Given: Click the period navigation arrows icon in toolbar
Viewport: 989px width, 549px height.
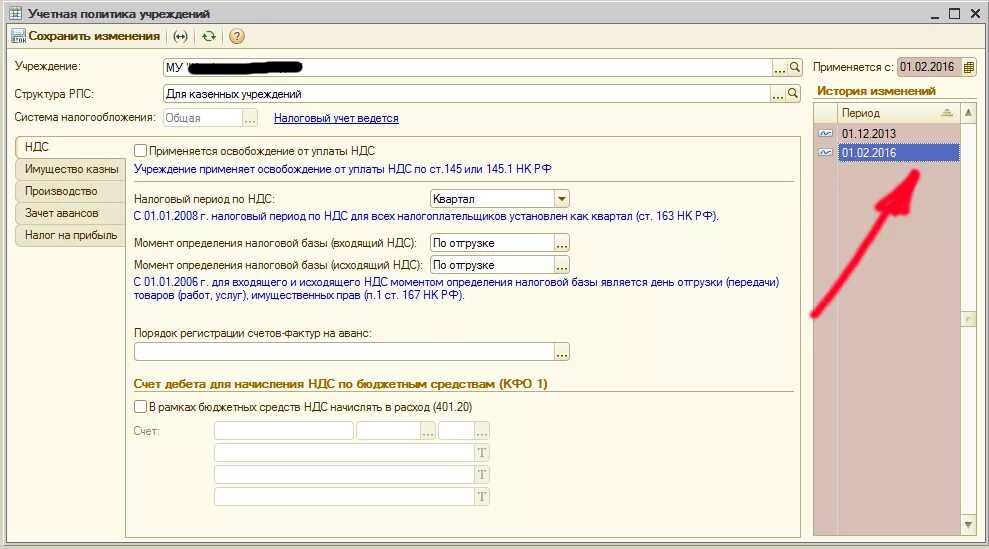Looking at the screenshot, I should click(180, 37).
